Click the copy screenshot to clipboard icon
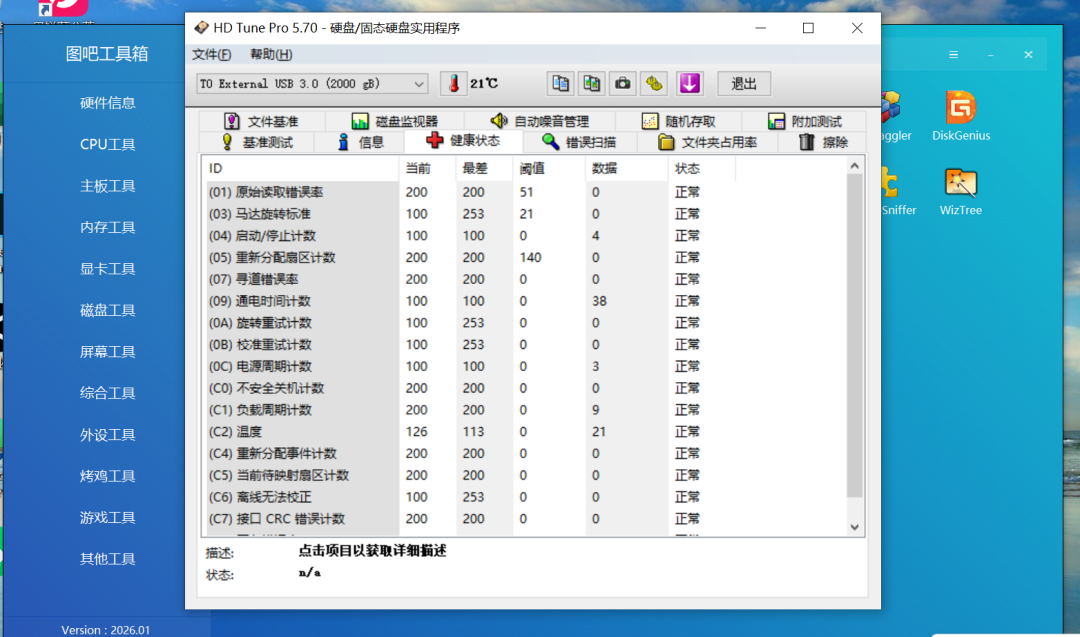Image resolution: width=1080 pixels, height=637 pixels. coord(591,84)
